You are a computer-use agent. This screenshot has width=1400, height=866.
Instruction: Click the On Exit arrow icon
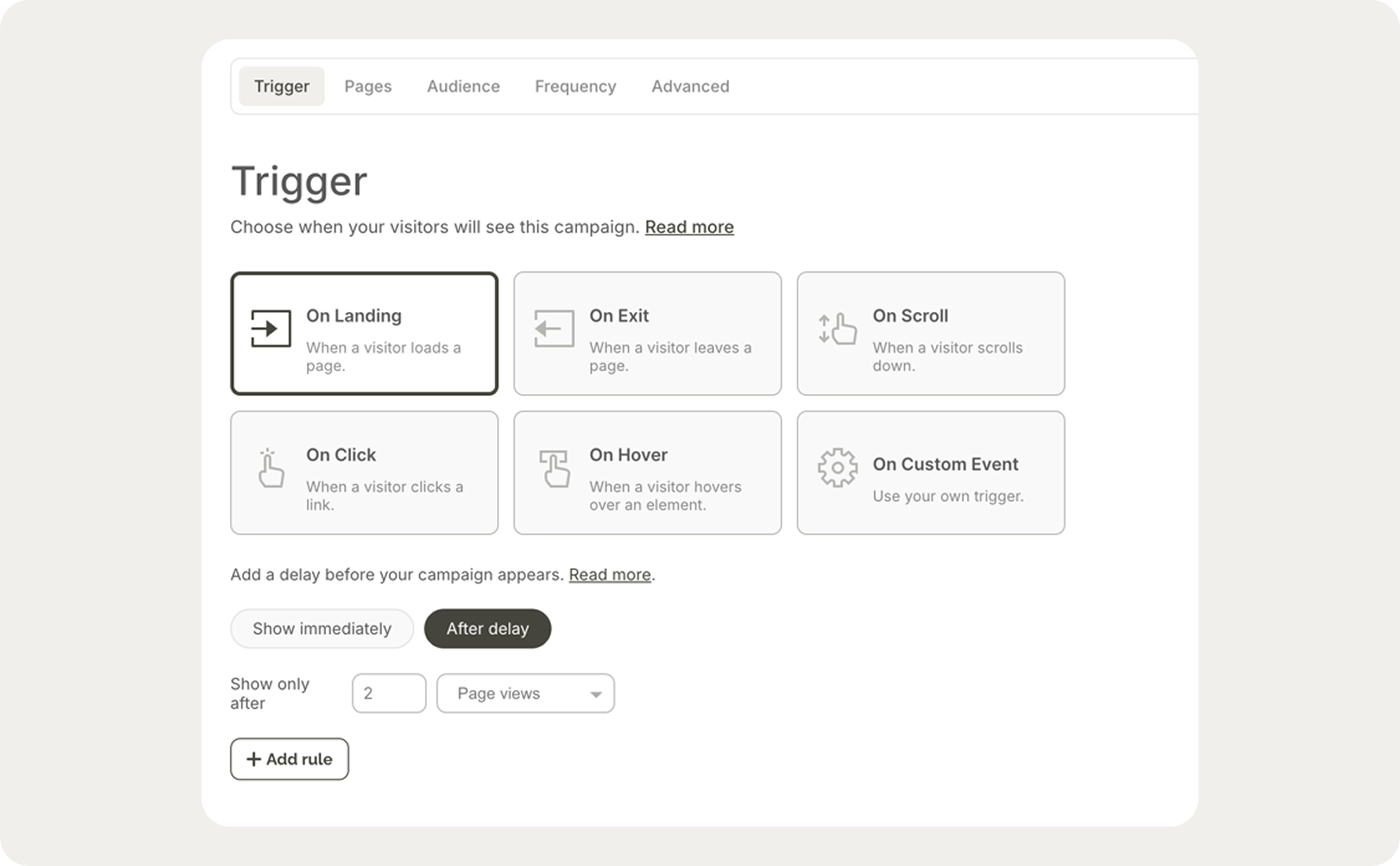point(554,329)
